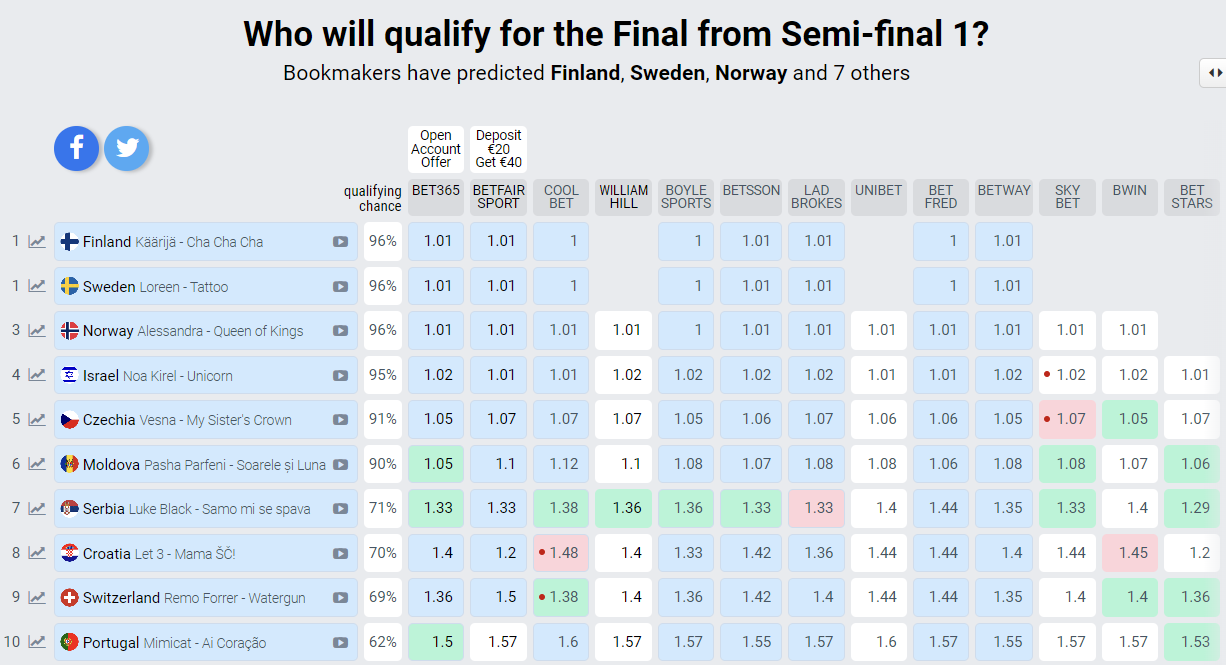Click Ladbrokes' red 1.33 odds for Serbia
Screen dimensions: 1226x665
click(x=817, y=508)
